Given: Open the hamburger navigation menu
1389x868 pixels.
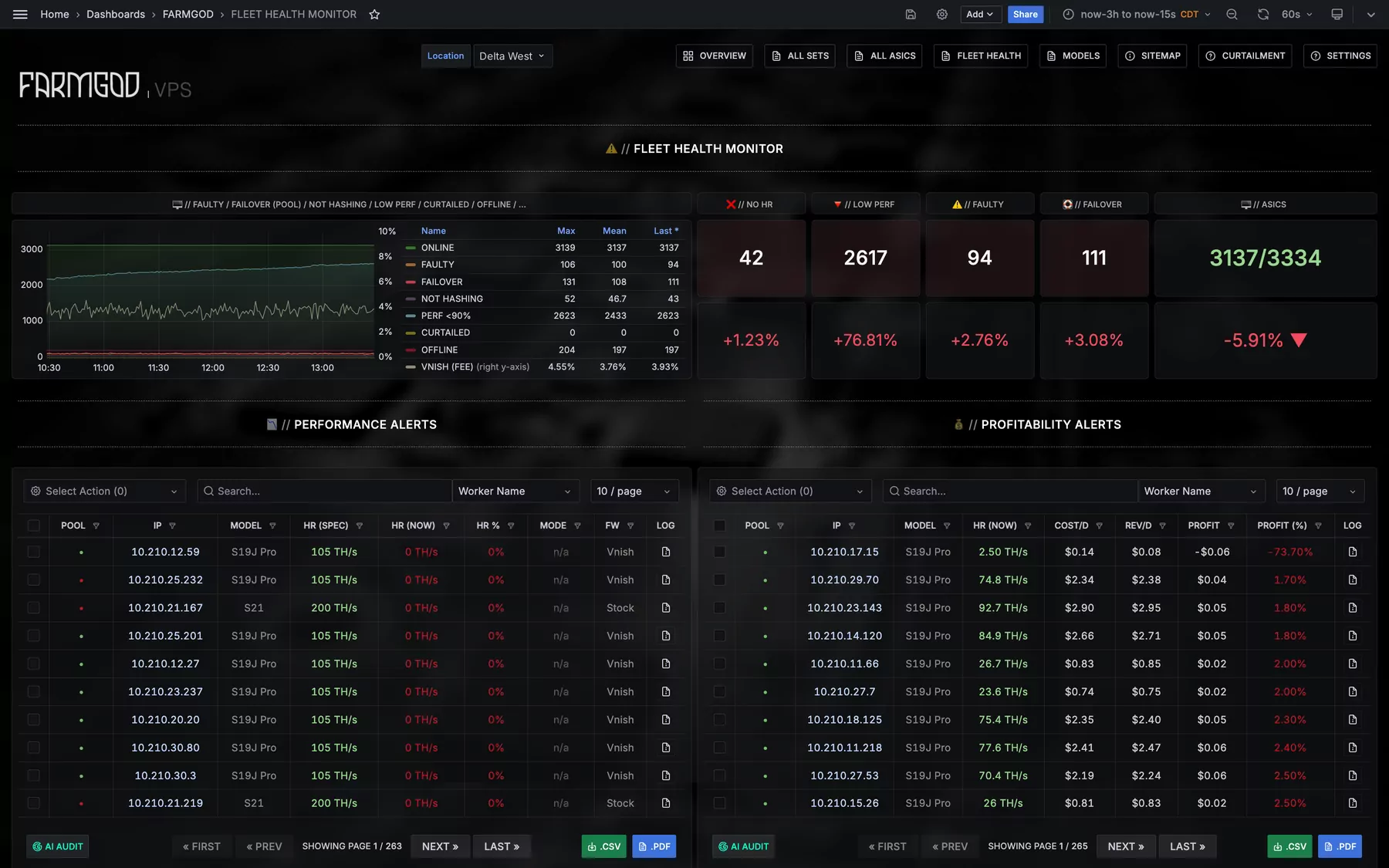Looking at the screenshot, I should click(20, 14).
